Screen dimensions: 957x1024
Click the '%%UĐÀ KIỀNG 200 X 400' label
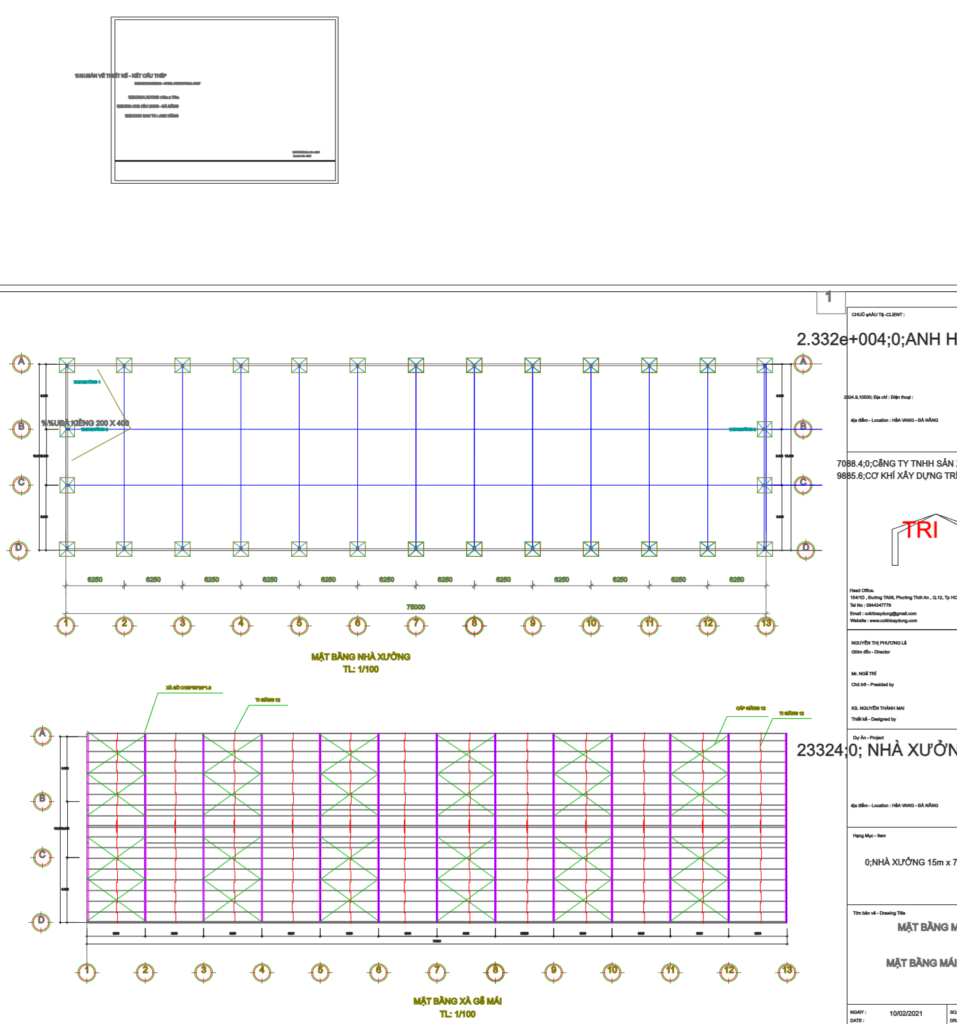pos(85,423)
